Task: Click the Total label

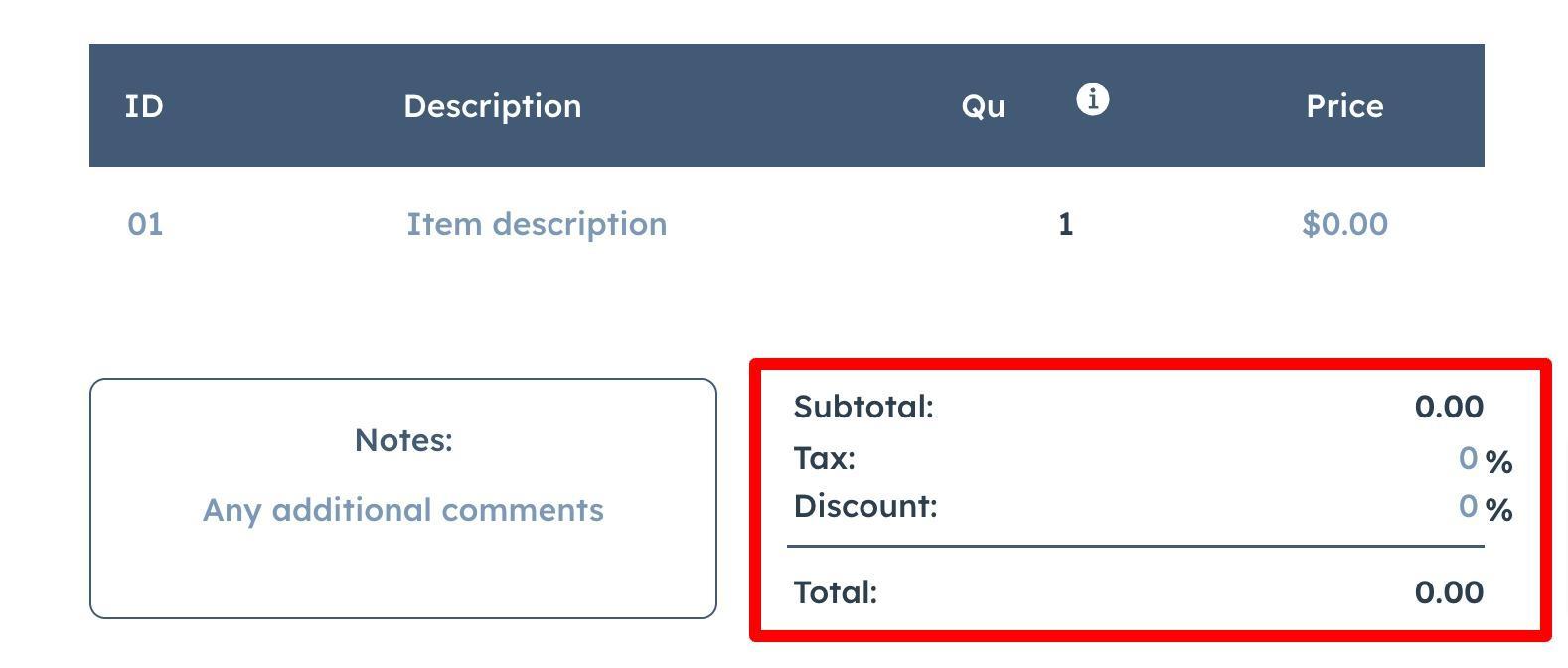Action: [836, 592]
